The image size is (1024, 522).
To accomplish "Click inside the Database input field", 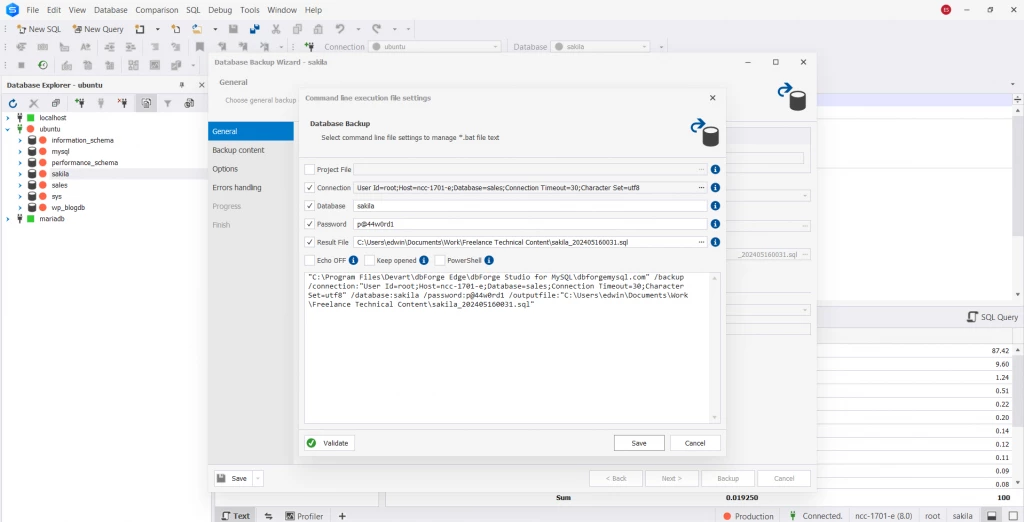I will 530,206.
